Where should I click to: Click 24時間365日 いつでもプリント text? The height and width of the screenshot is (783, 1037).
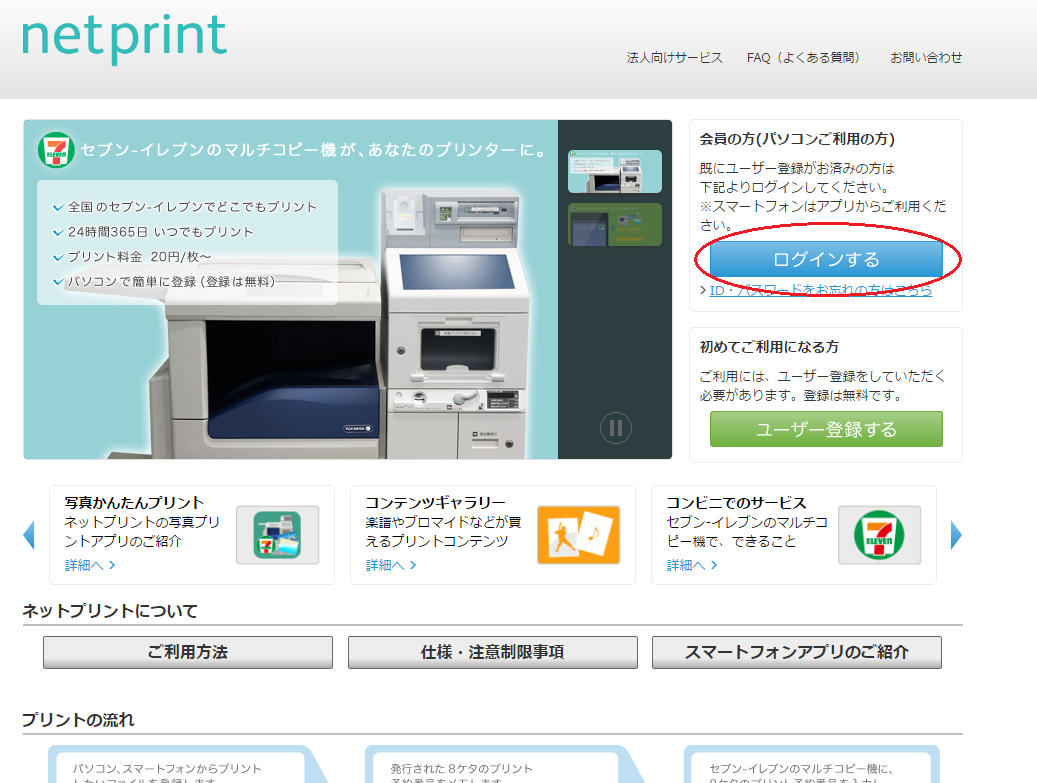pyautogui.click(x=161, y=232)
